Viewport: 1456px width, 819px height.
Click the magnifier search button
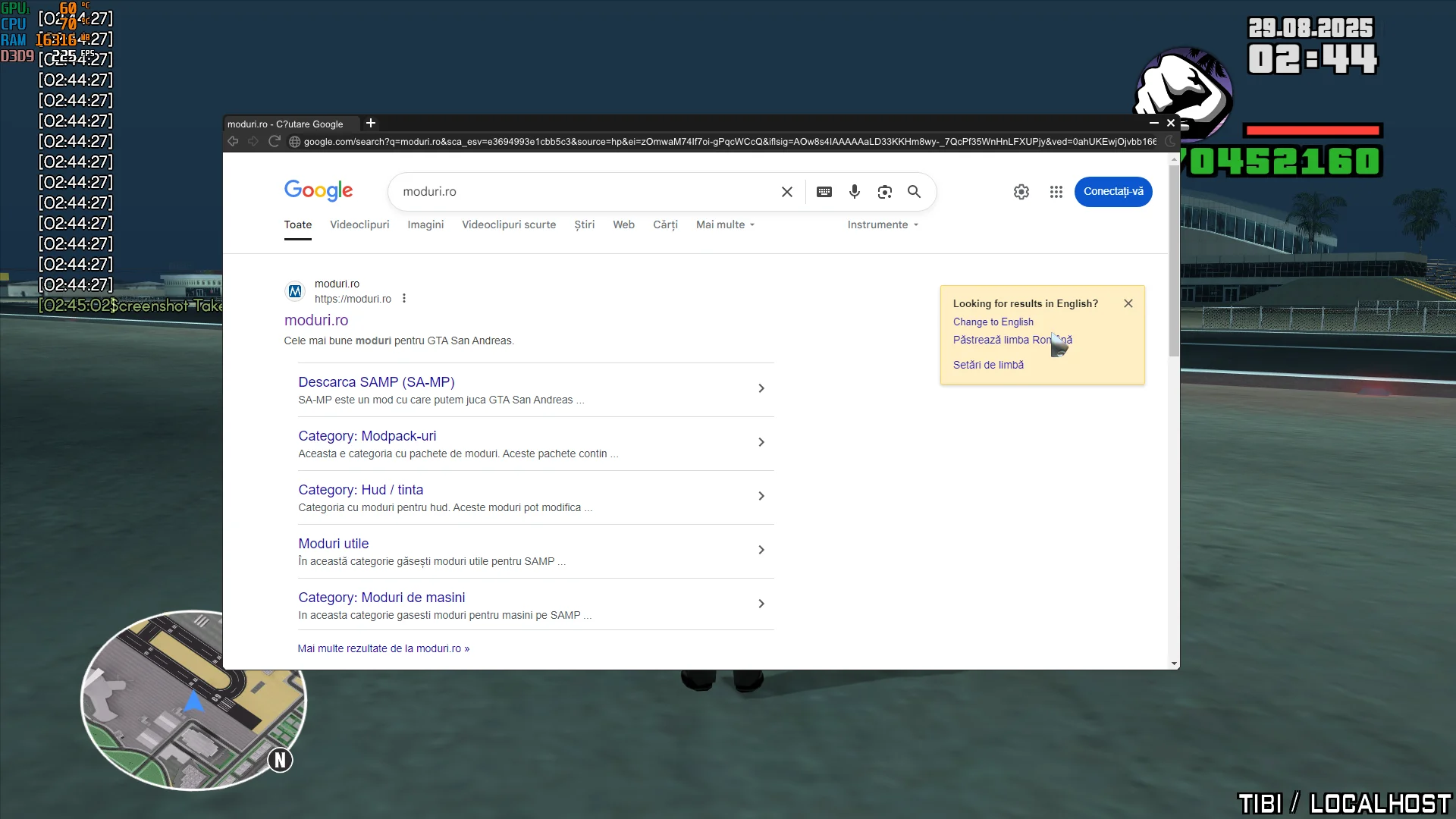pyautogui.click(x=915, y=192)
